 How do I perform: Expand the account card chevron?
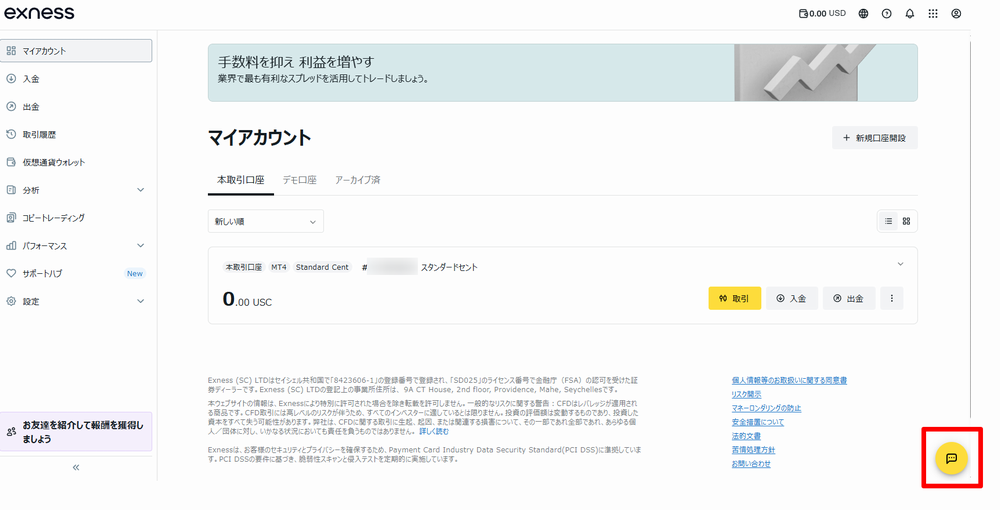click(x=900, y=264)
